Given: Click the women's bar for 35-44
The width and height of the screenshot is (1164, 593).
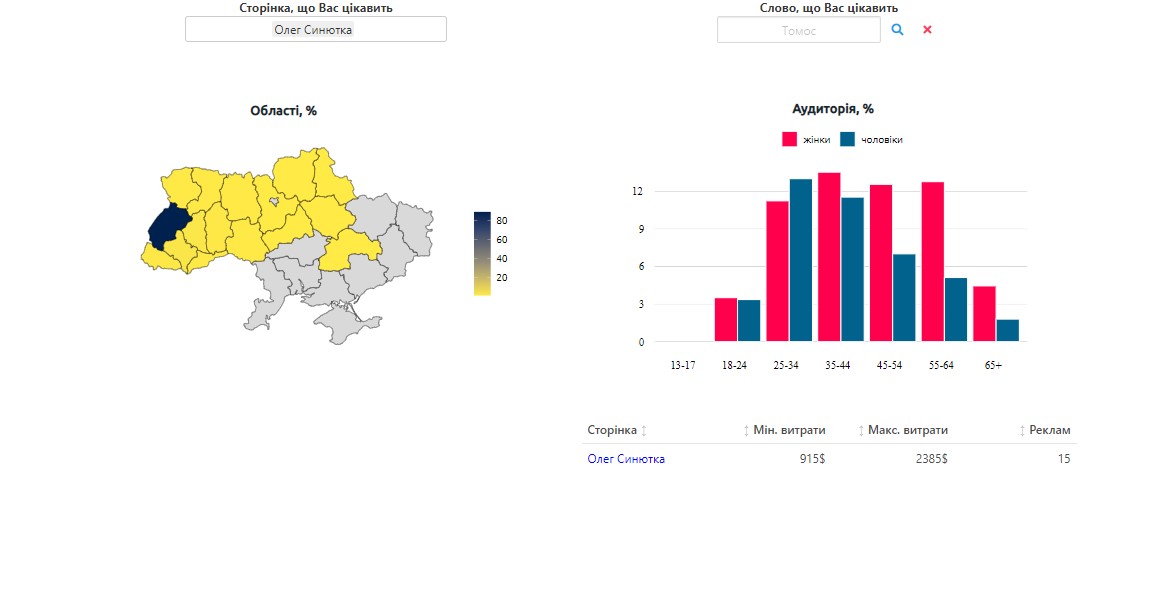Looking at the screenshot, I should coord(829,257).
